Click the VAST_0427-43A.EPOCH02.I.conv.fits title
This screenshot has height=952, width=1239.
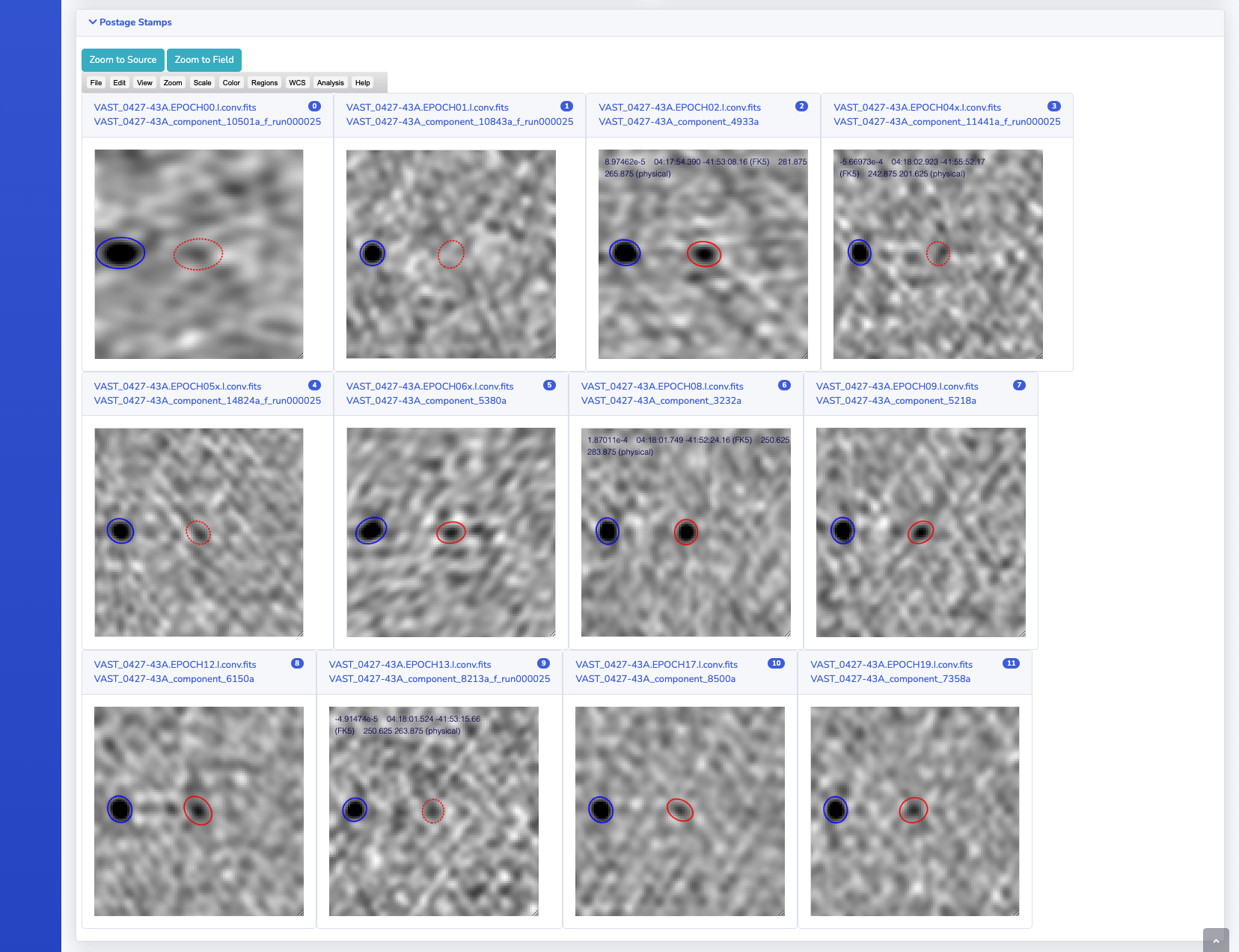[x=679, y=108]
